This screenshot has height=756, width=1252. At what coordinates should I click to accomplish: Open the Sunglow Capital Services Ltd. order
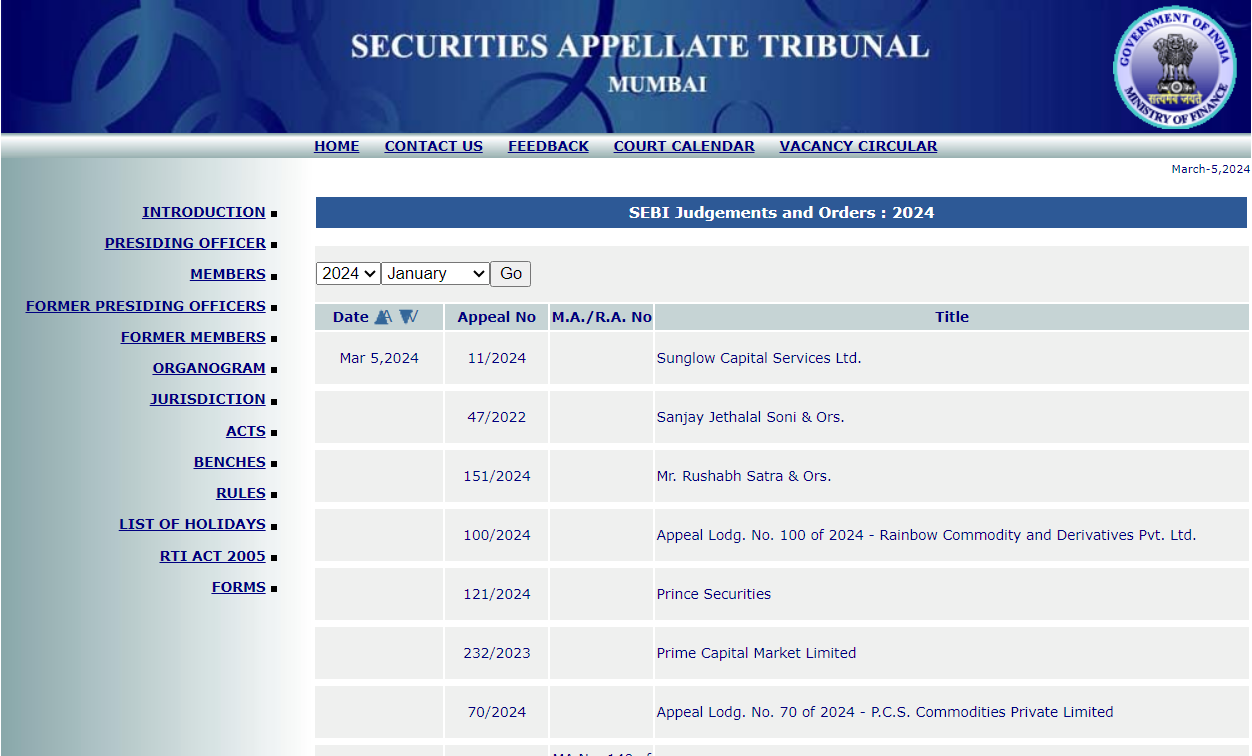758,358
